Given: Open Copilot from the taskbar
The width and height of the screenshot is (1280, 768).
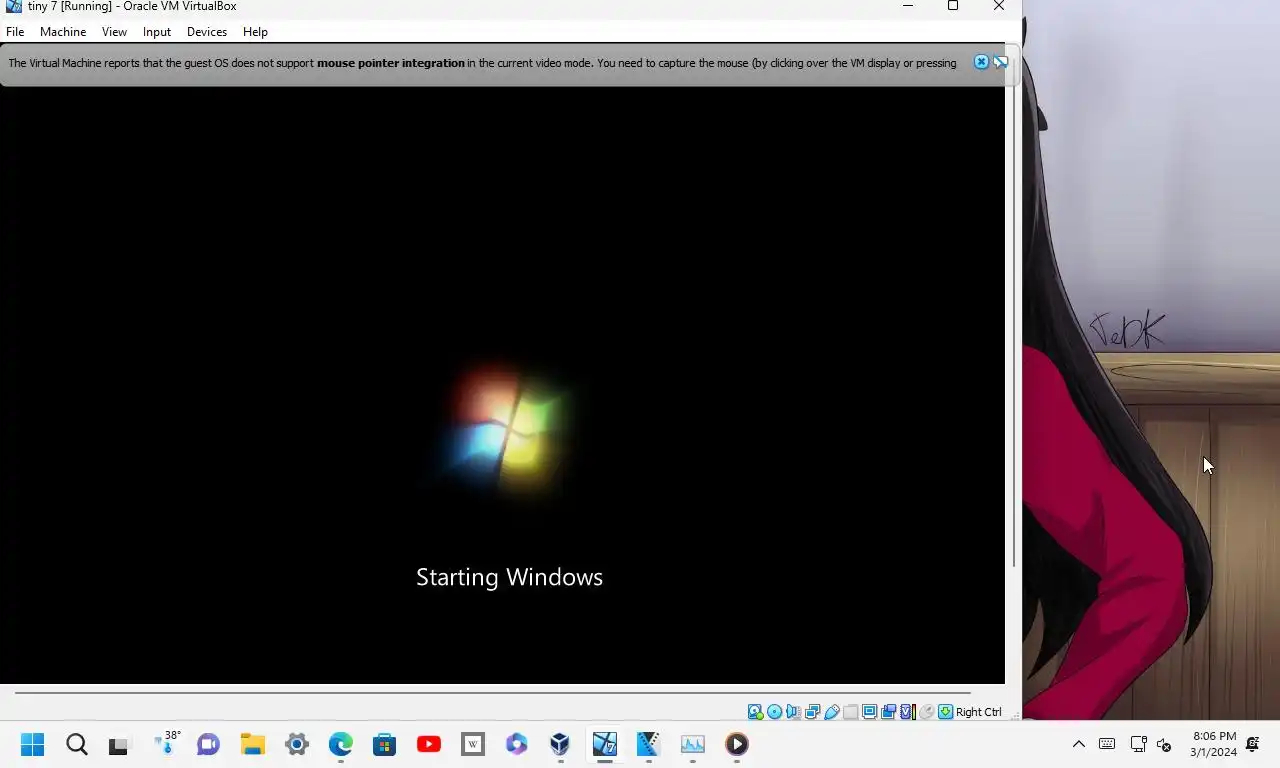Looking at the screenshot, I should pyautogui.click(x=517, y=744).
